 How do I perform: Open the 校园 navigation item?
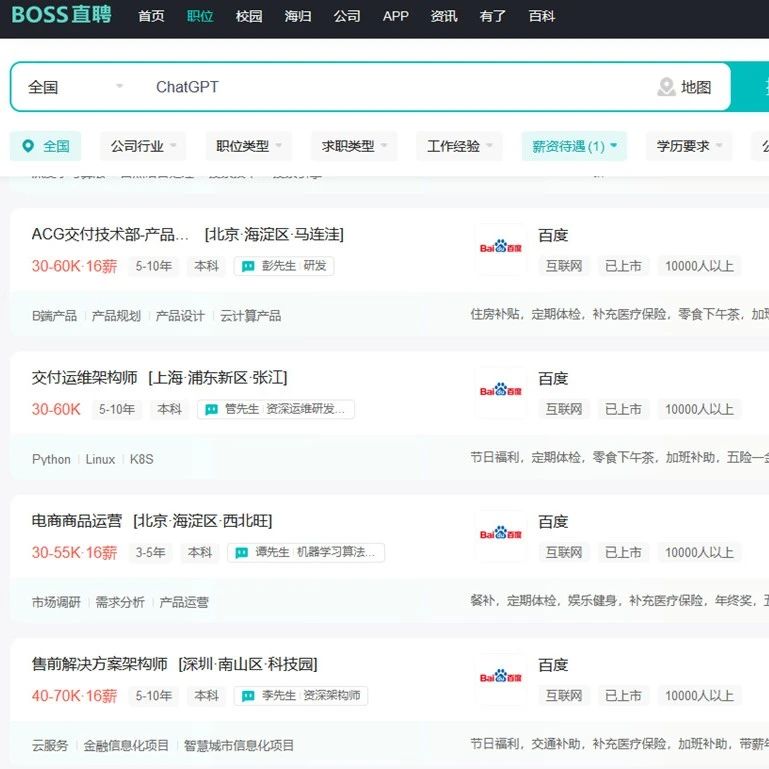point(249,16)
